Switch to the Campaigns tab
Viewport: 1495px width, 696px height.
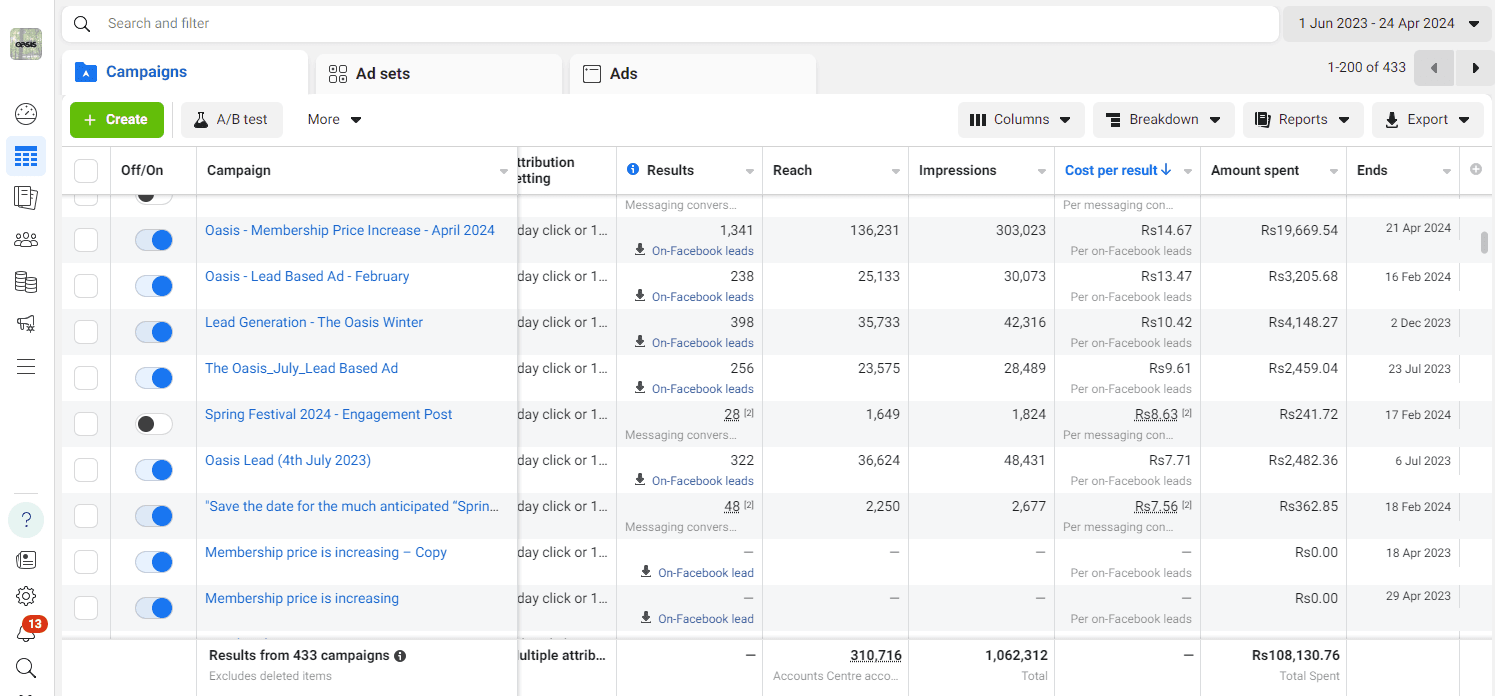185,72
